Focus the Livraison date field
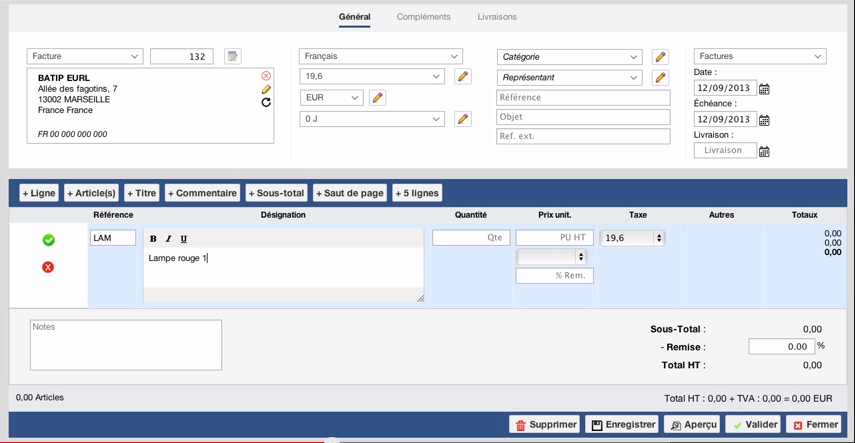The image size is (855, 443). [x=725, y=150]
